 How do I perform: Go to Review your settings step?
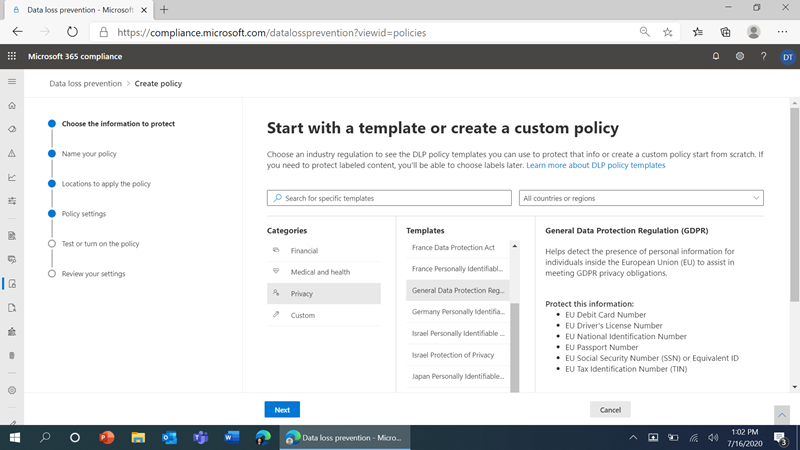pyautogui.click(x=93, y=274)
